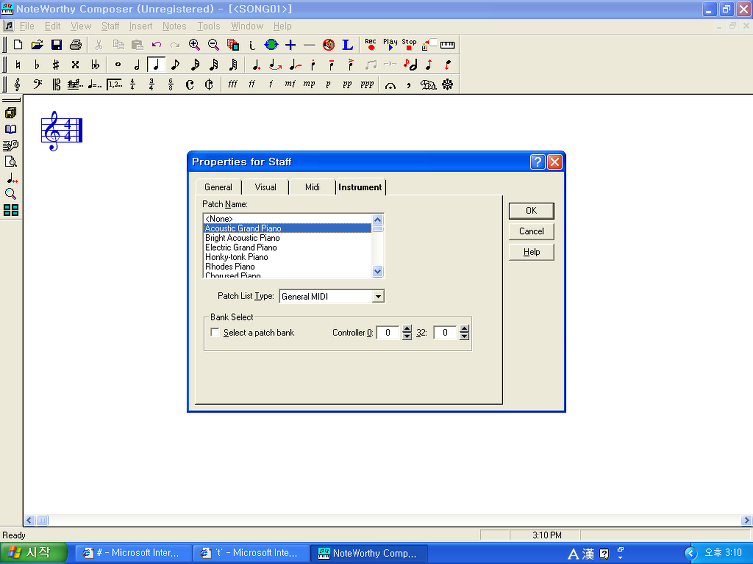Switch to the General tab
753x564 pixels.
coord(219,187)
